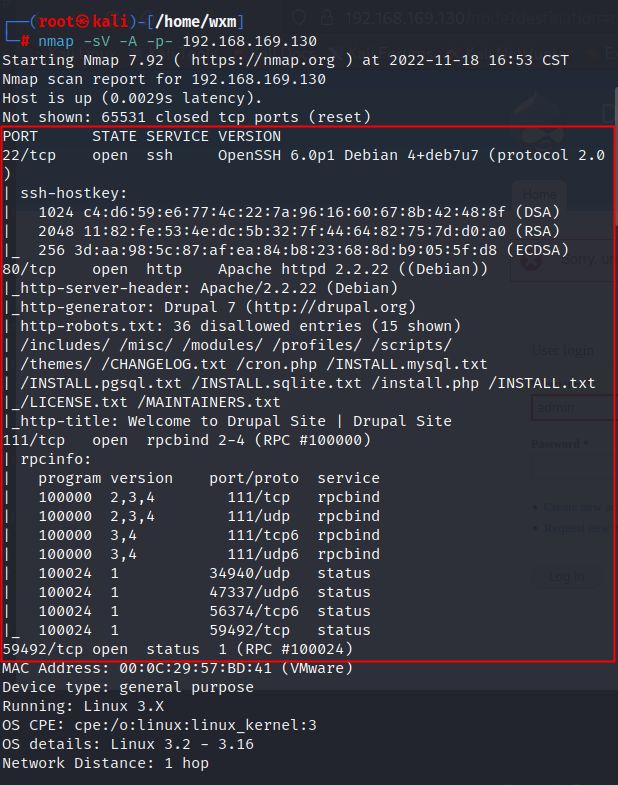Screen dimensions: 618x785
Task: Click the browser address bar URL text
Action: pyautogui.click(x=481, y=19)
